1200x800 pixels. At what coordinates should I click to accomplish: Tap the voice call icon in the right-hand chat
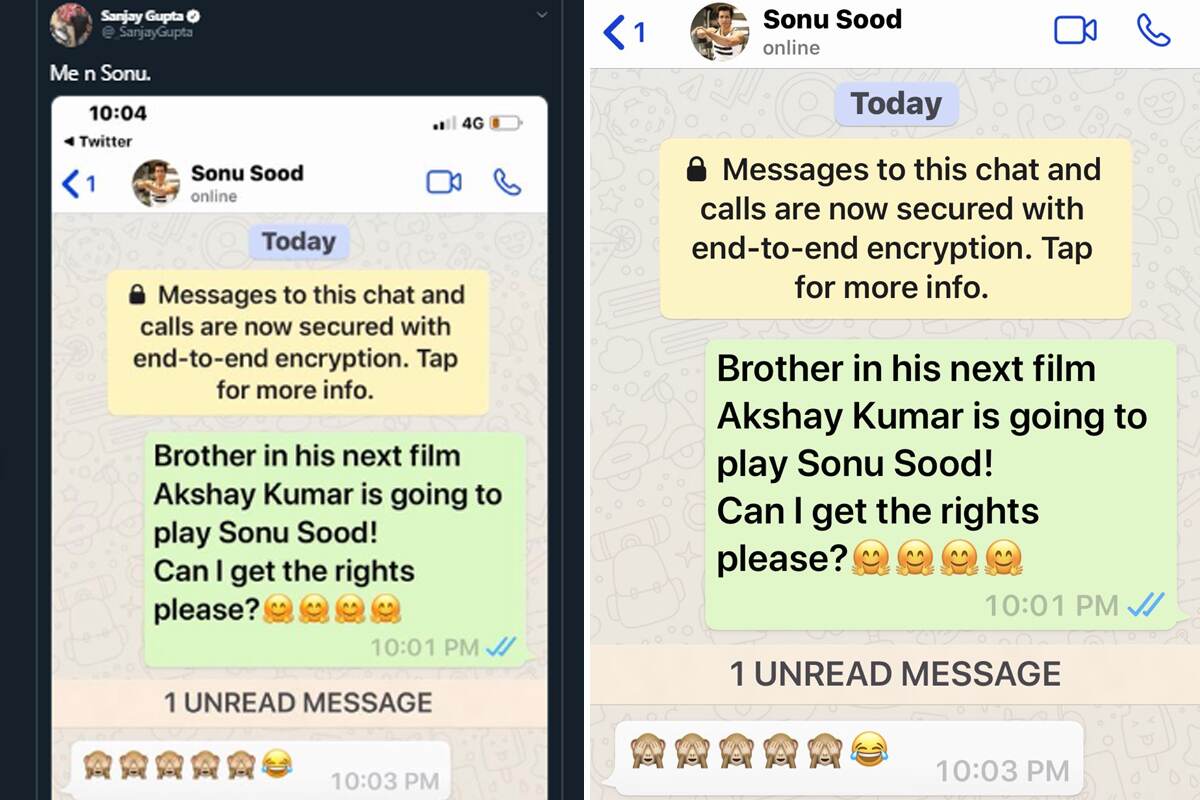1153,30
